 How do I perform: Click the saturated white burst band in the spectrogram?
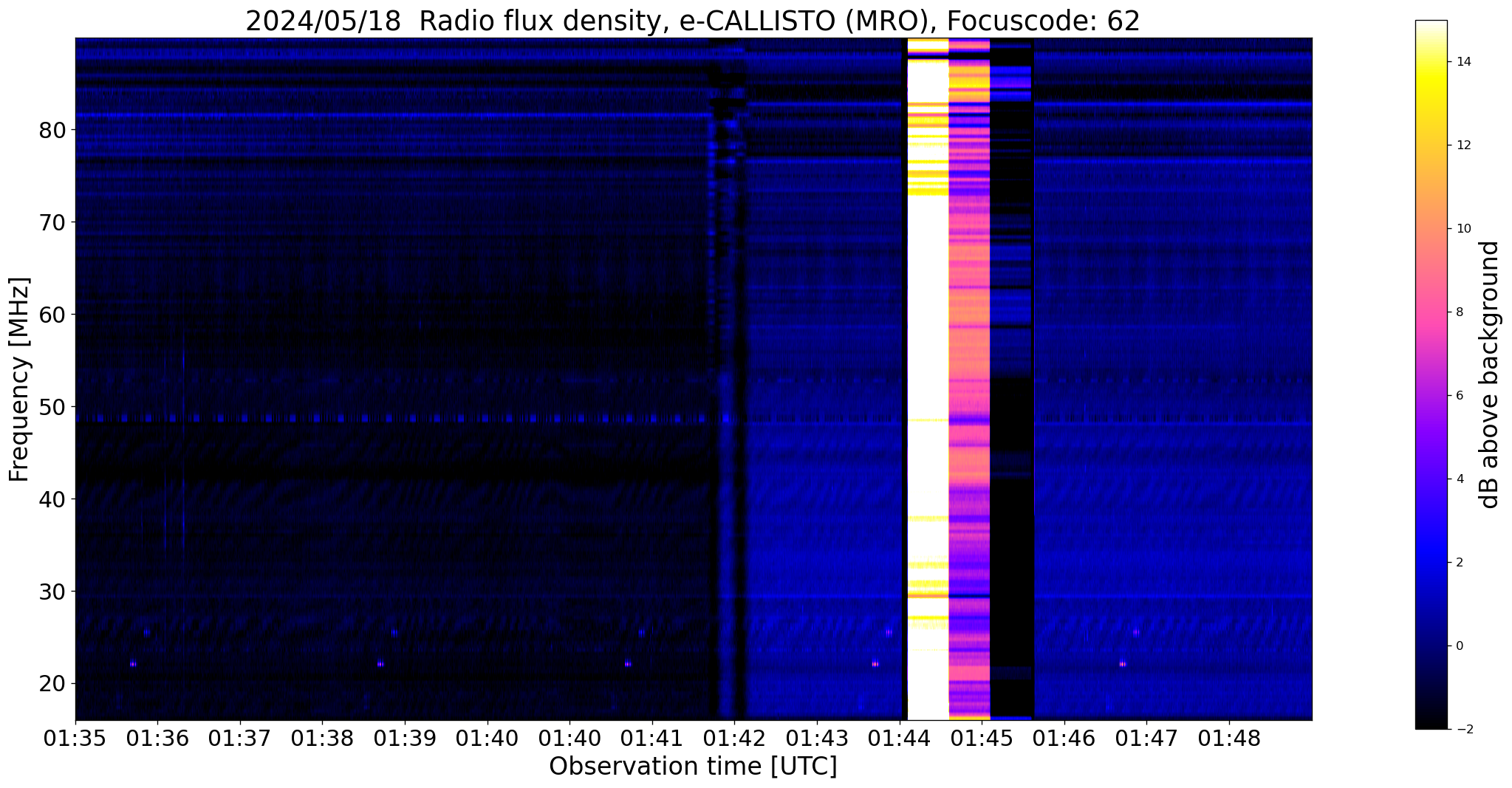coord(928,379)
